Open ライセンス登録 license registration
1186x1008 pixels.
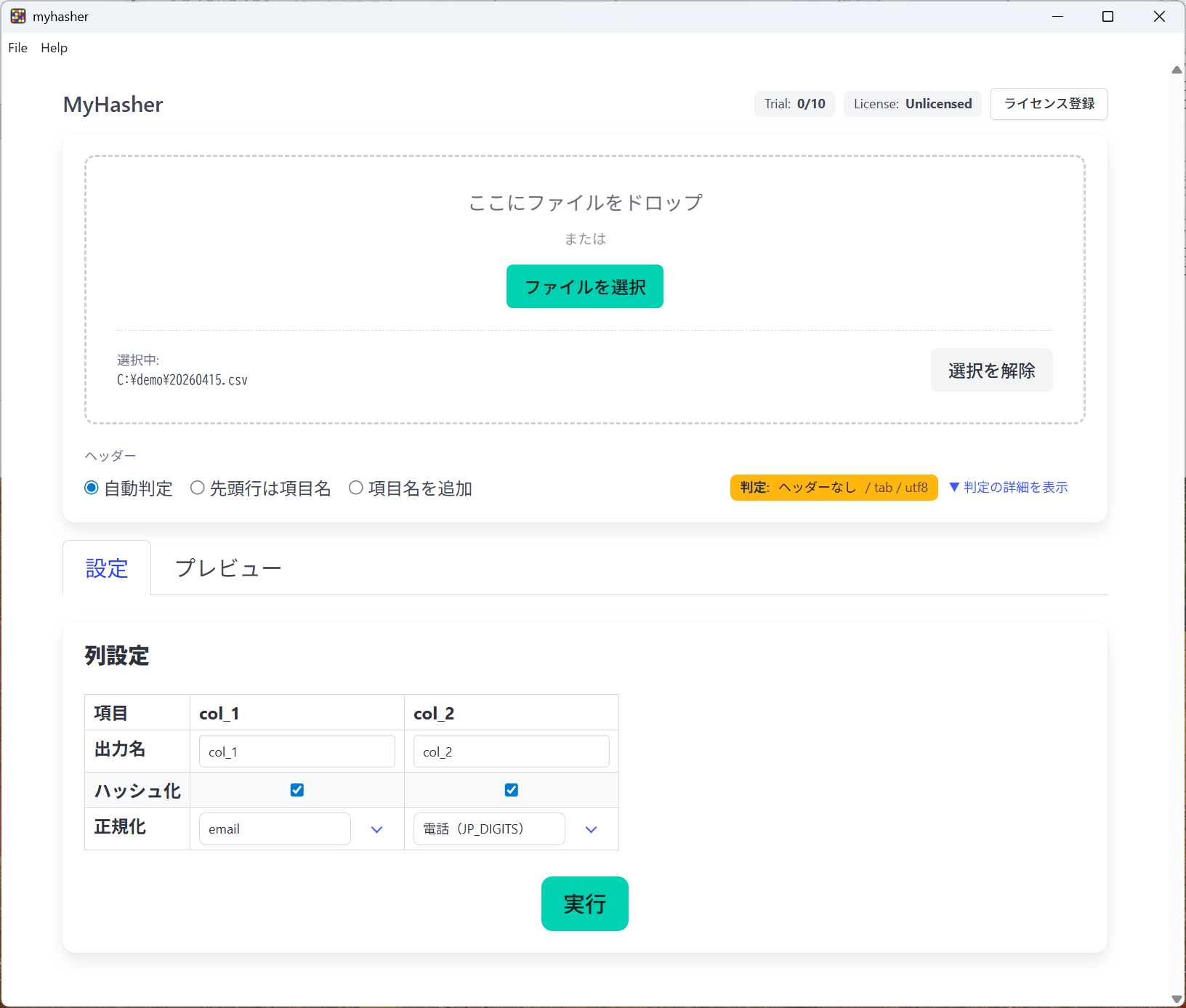coord(1049,104)
